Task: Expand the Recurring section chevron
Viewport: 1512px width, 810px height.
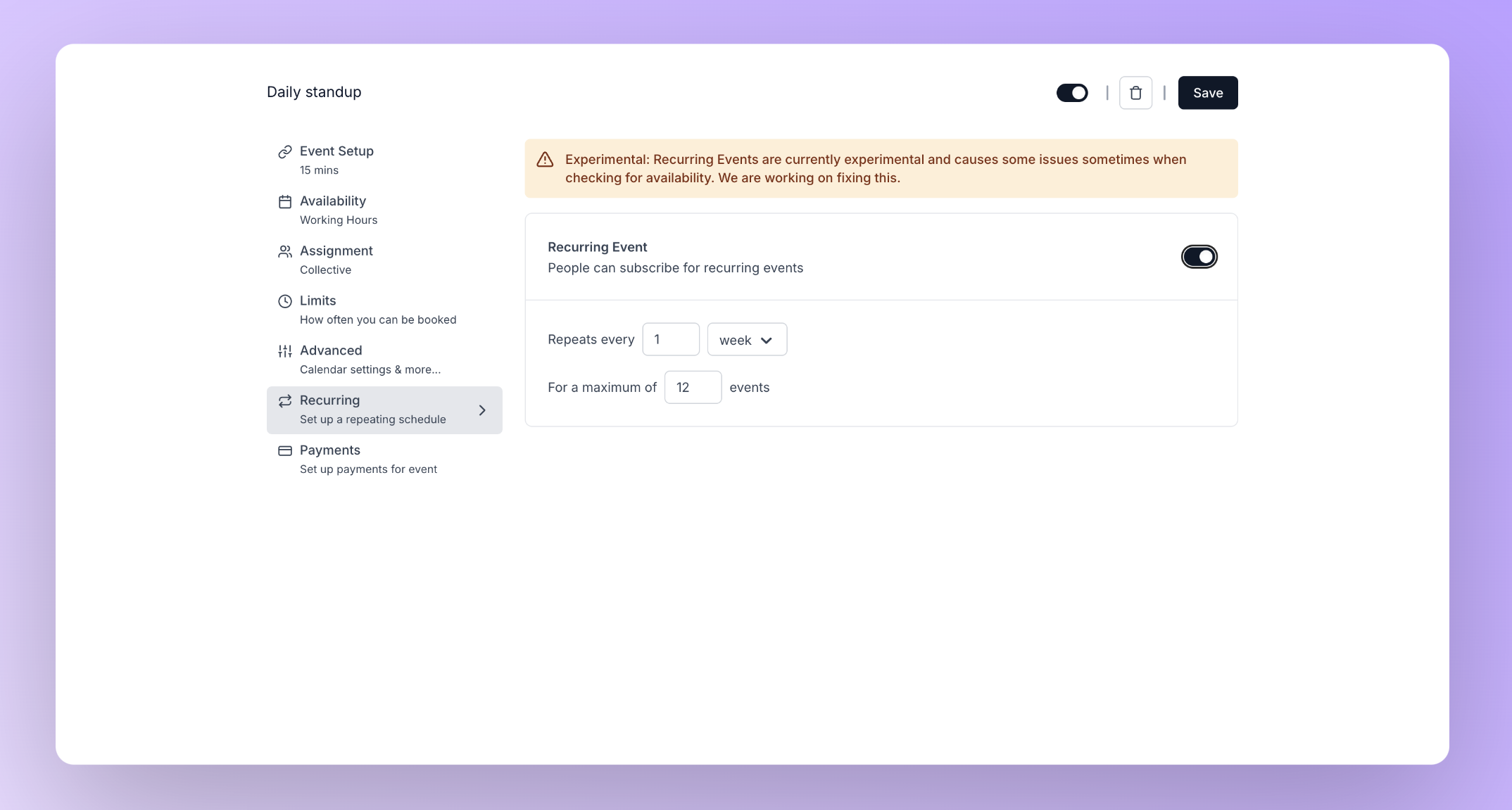Action: (x=482, y=410)
